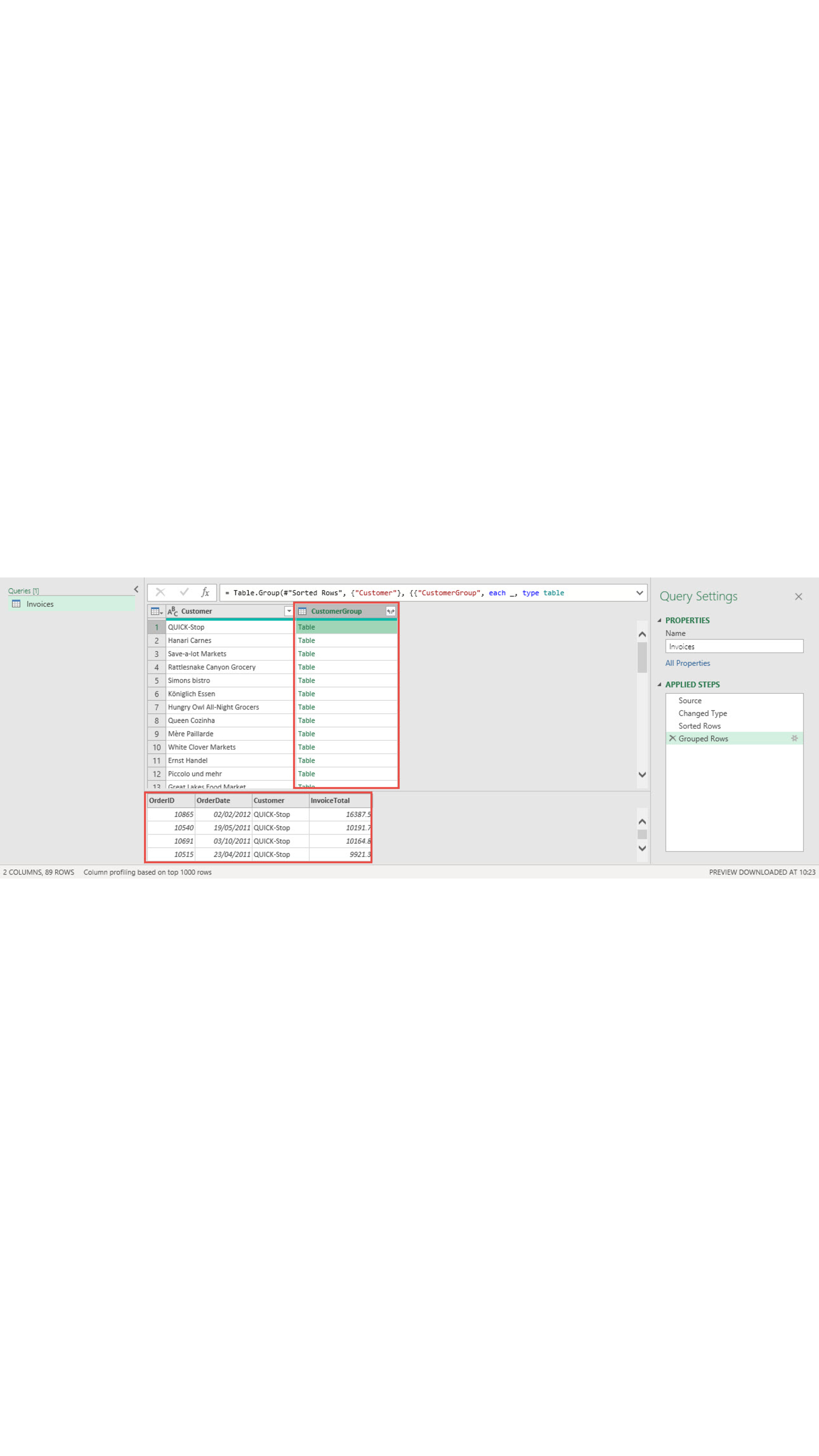This screenshot has height=1456, width=819.
Task: Open All Properties for the query
Action: point(687,663)
